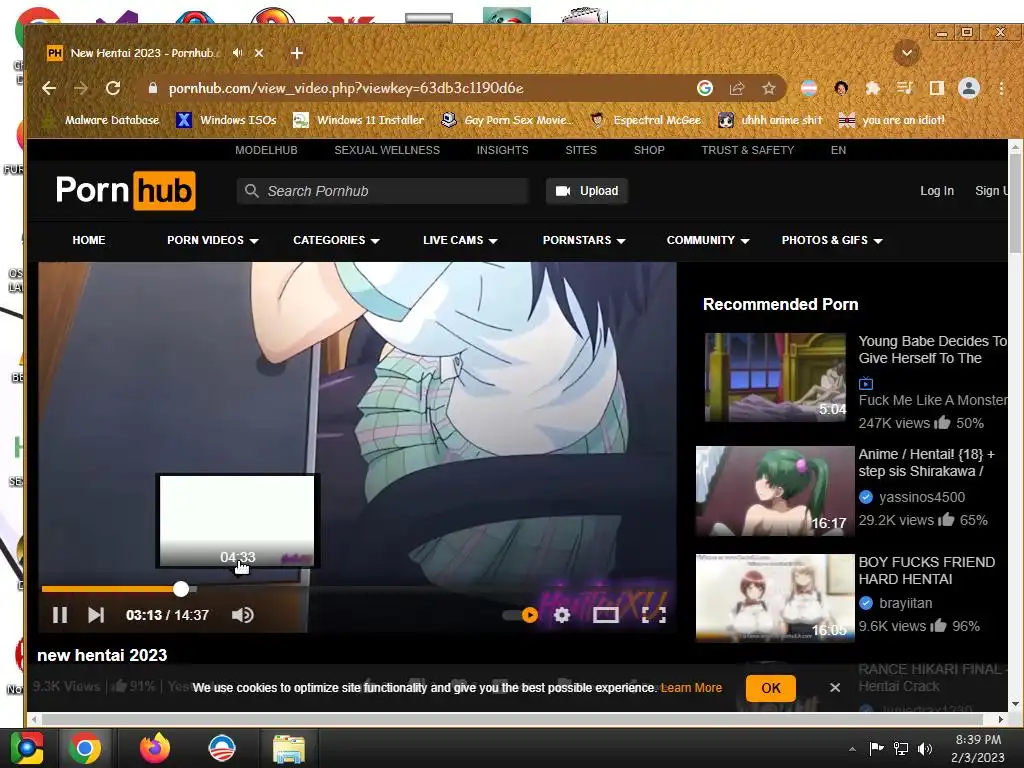Expand the COMMUNITY nav dropdown
1024x768 pixels.
pos(707,240)
